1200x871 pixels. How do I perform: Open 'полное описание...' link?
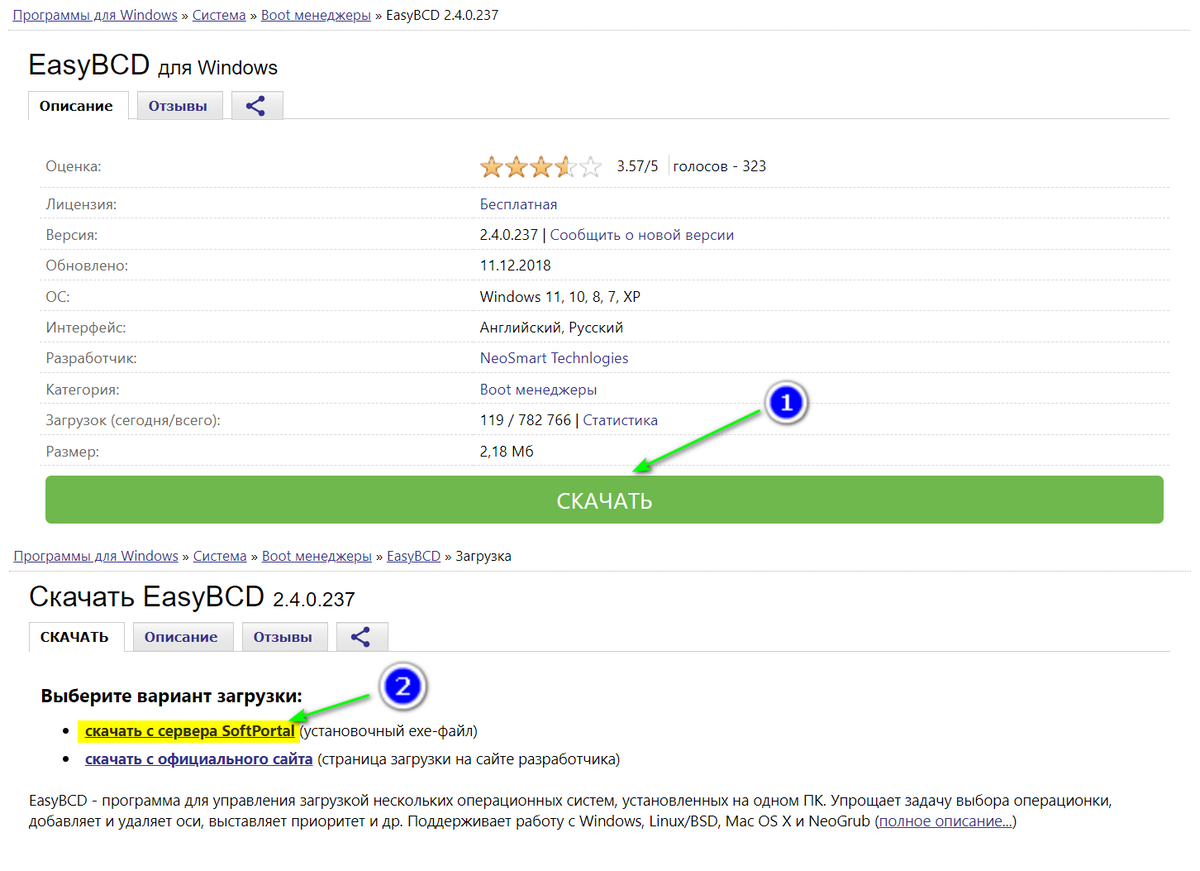(x=946, y=821)
